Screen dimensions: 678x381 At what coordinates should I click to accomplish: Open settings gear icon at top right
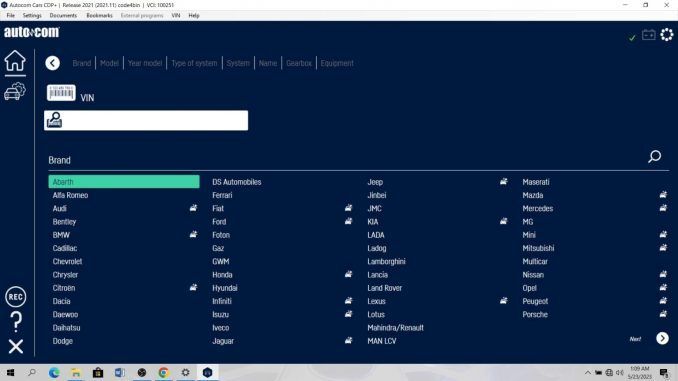[667, 35]
